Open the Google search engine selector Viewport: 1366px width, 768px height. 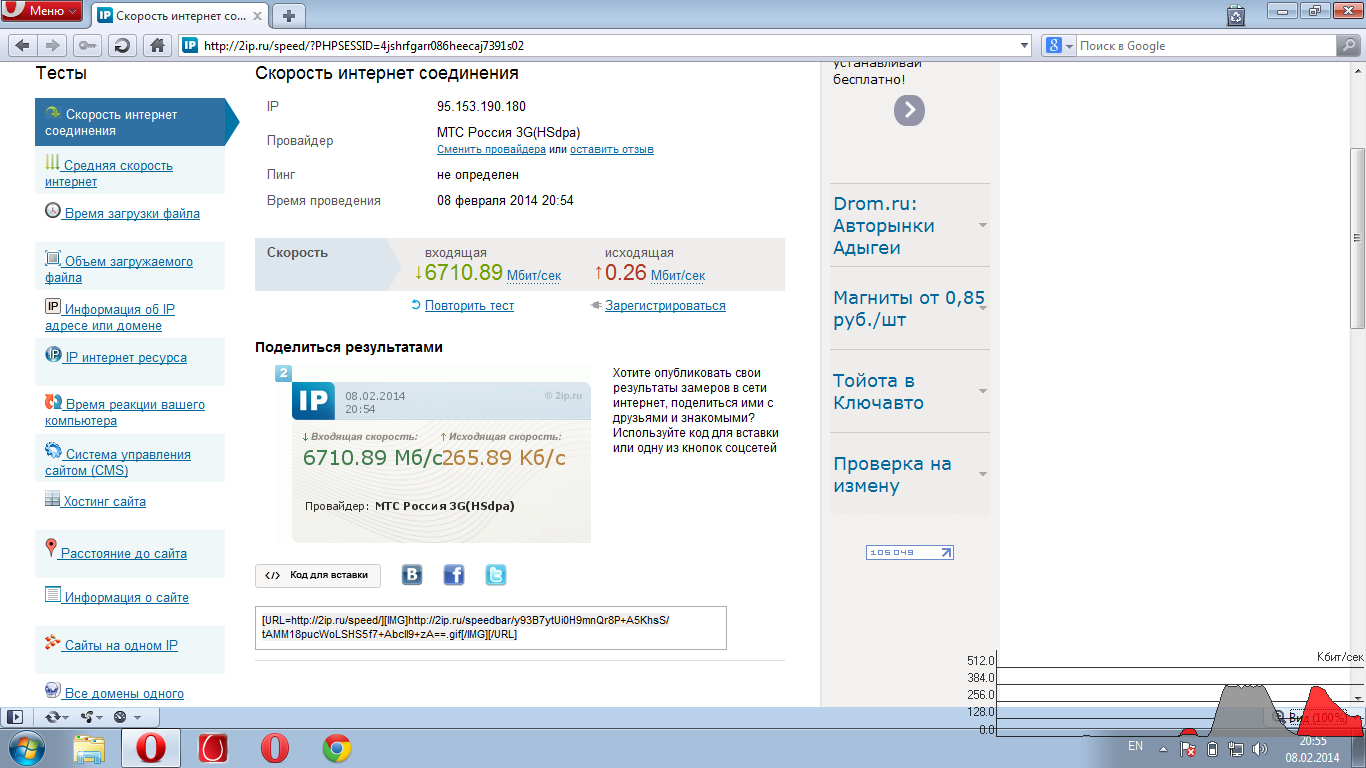[x=1059, y=45]
